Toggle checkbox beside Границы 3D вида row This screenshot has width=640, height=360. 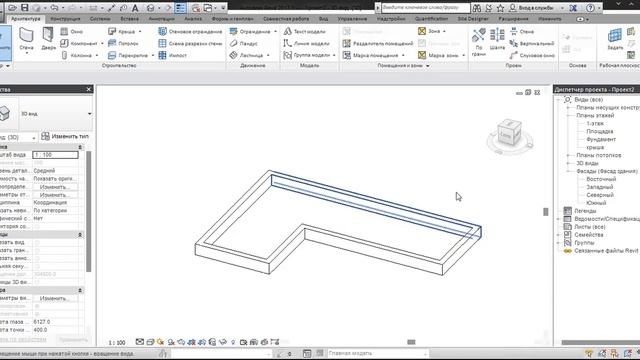click(x=37, y=282)
